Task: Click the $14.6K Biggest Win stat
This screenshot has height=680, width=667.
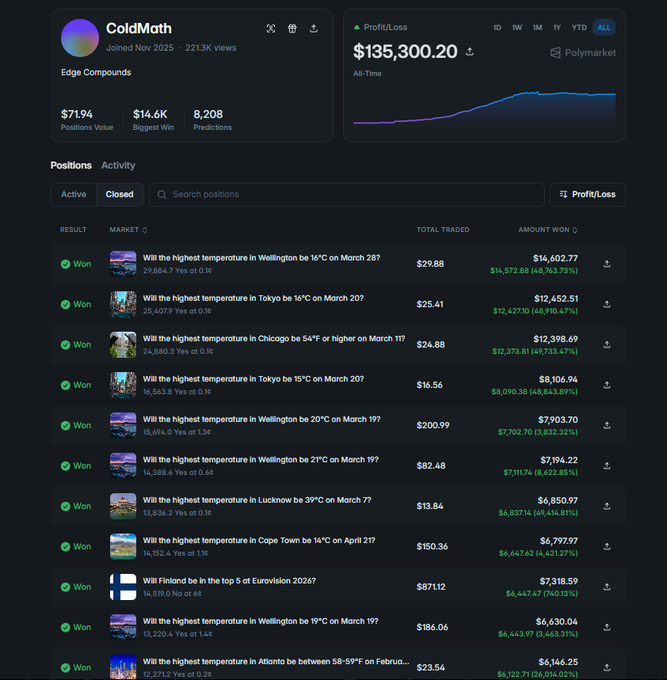Action: pyautogui.click(x=153, y=120)
